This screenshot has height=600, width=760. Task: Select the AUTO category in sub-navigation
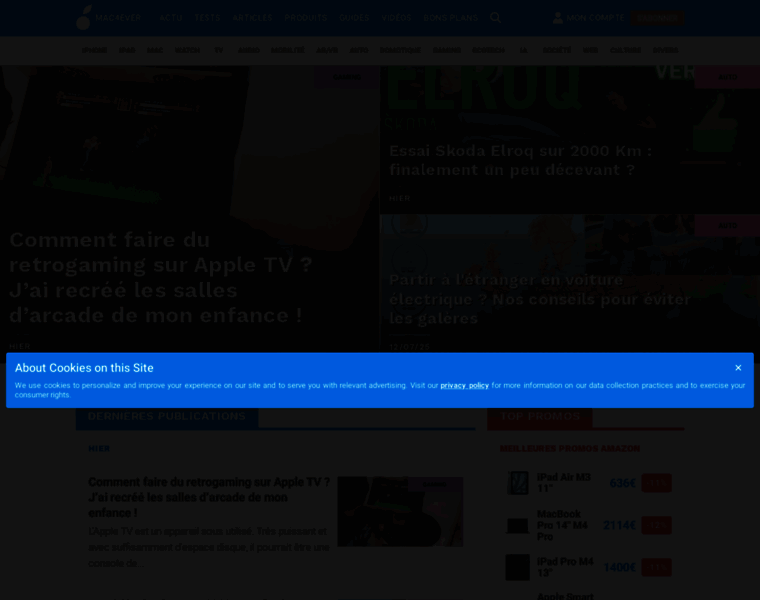click(359, 50)
